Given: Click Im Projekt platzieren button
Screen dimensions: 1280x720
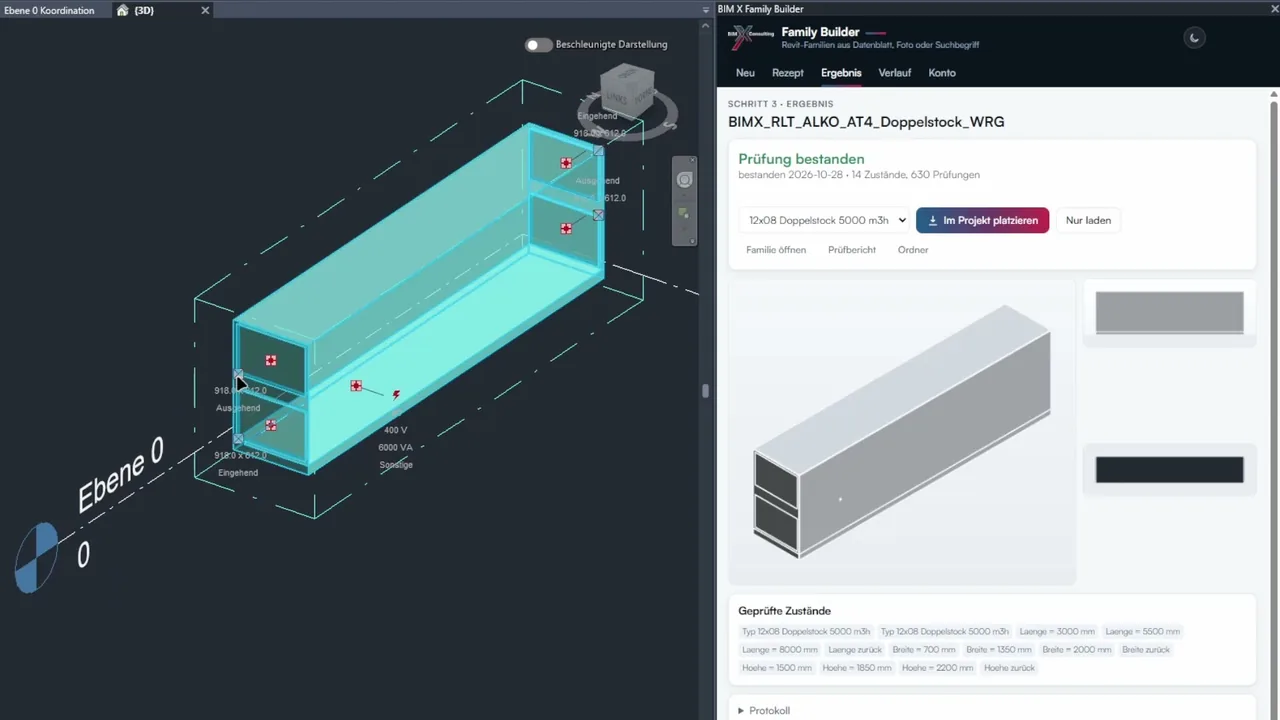Looking at the screenshot, I should click(x=982, y=220).
